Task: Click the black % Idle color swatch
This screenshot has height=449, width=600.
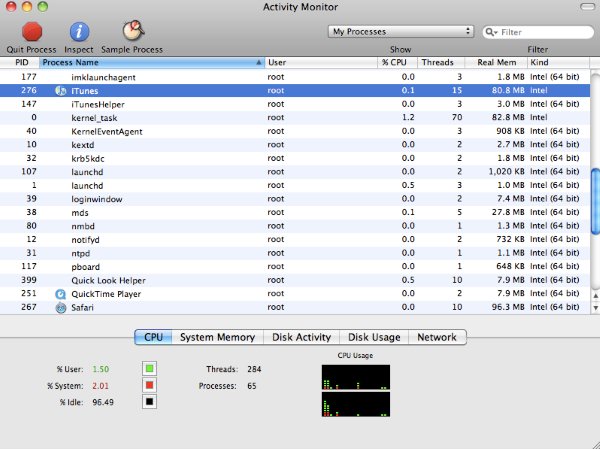Action: 149,402
